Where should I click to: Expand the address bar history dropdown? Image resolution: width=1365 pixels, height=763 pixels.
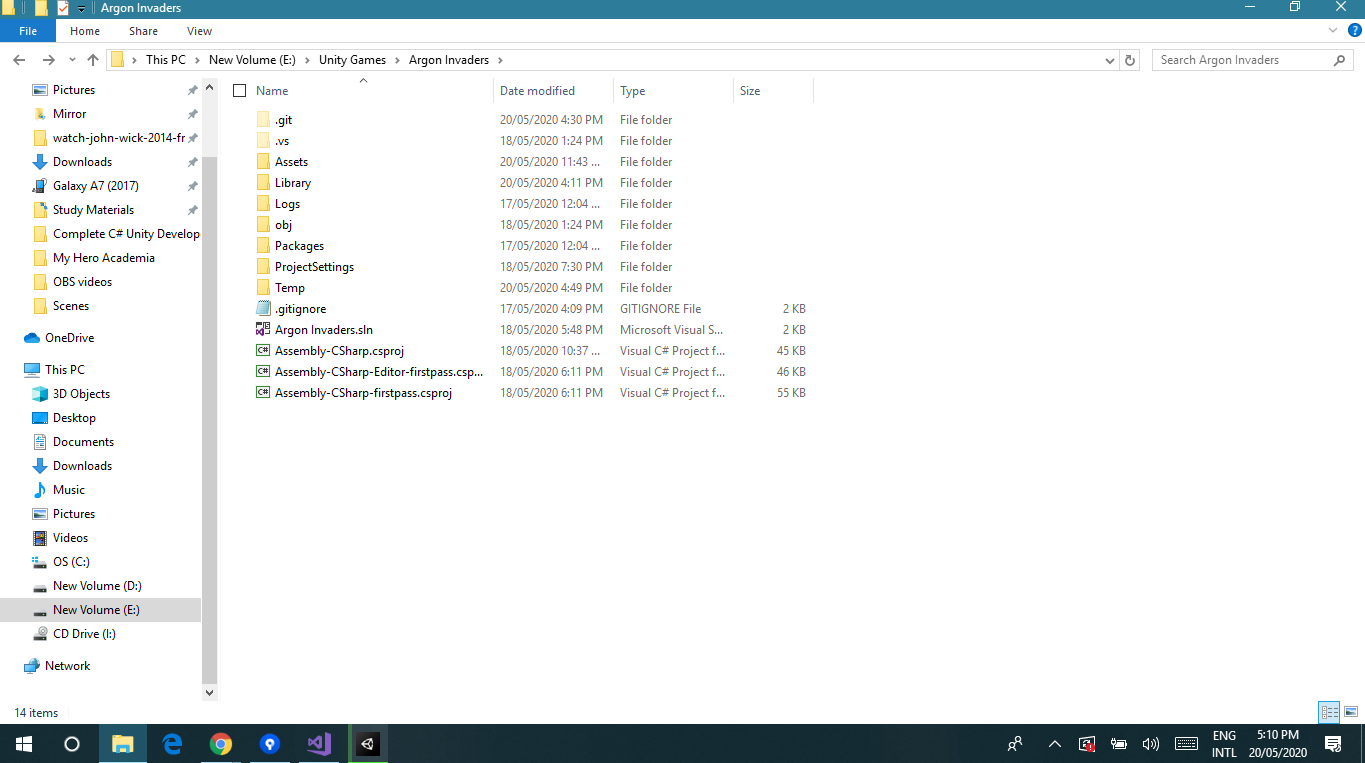pos(1110,60)
